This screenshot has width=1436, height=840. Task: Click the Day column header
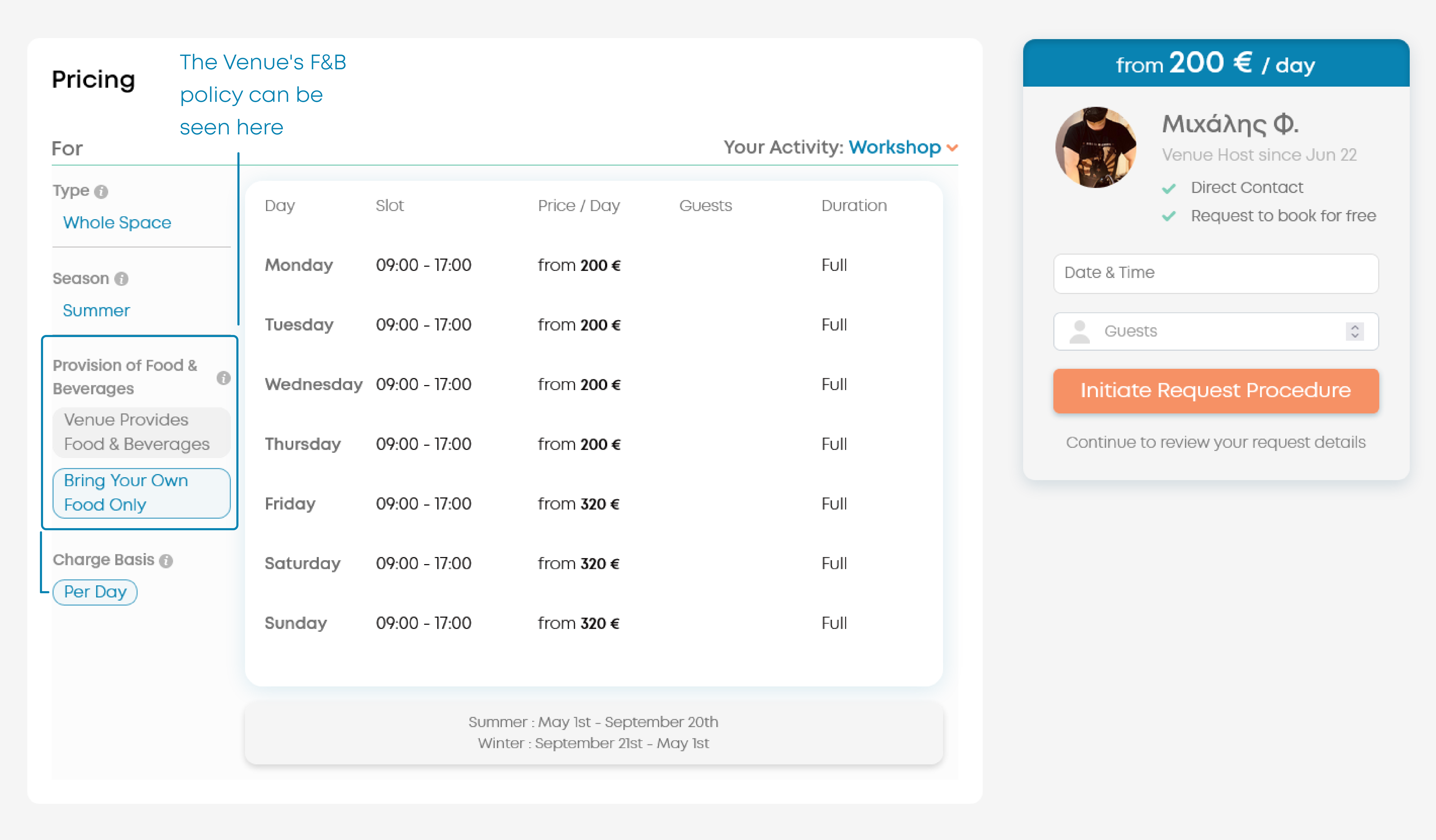280,206
